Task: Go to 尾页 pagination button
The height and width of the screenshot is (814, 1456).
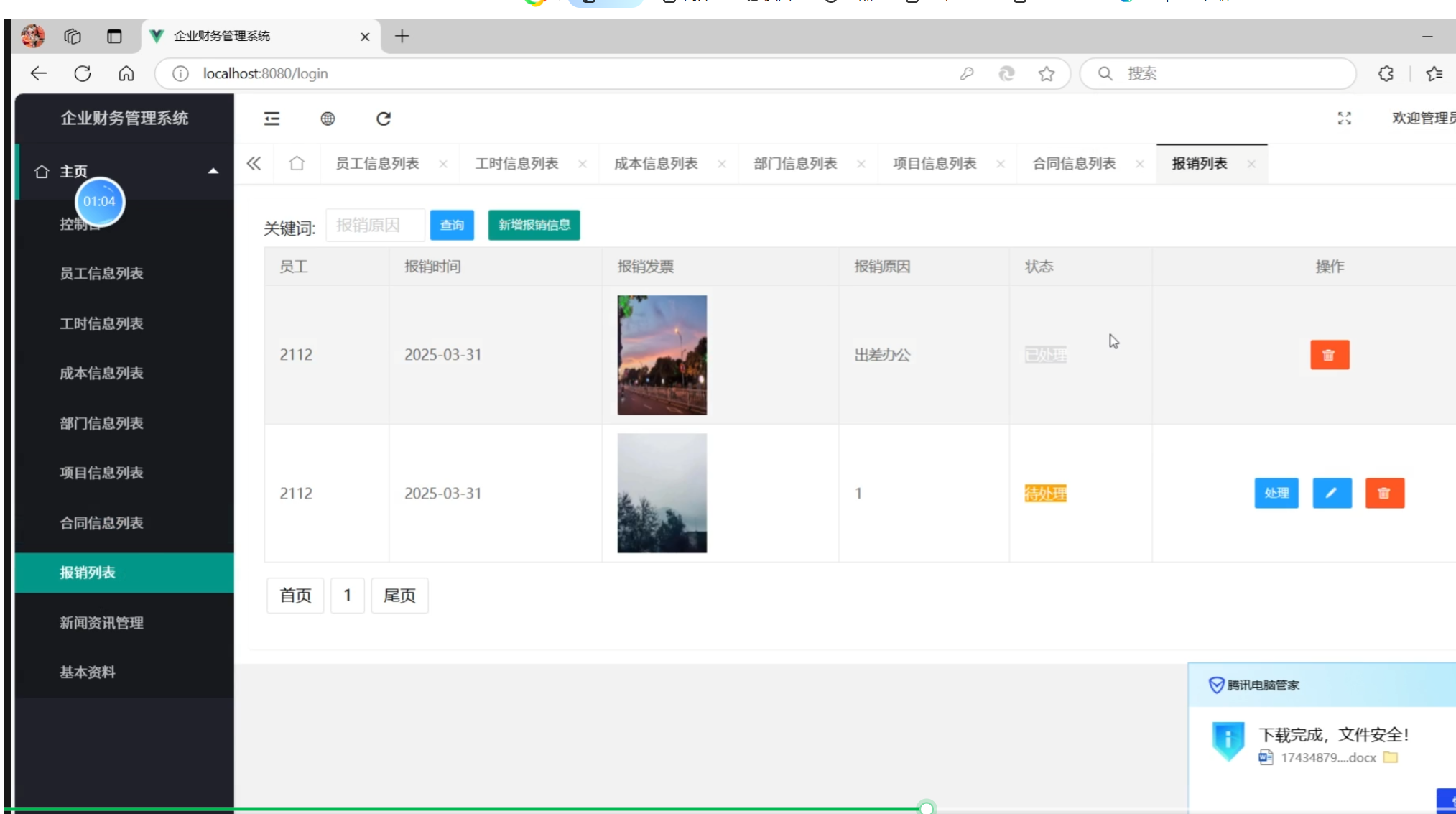Action: pos(399,596)
